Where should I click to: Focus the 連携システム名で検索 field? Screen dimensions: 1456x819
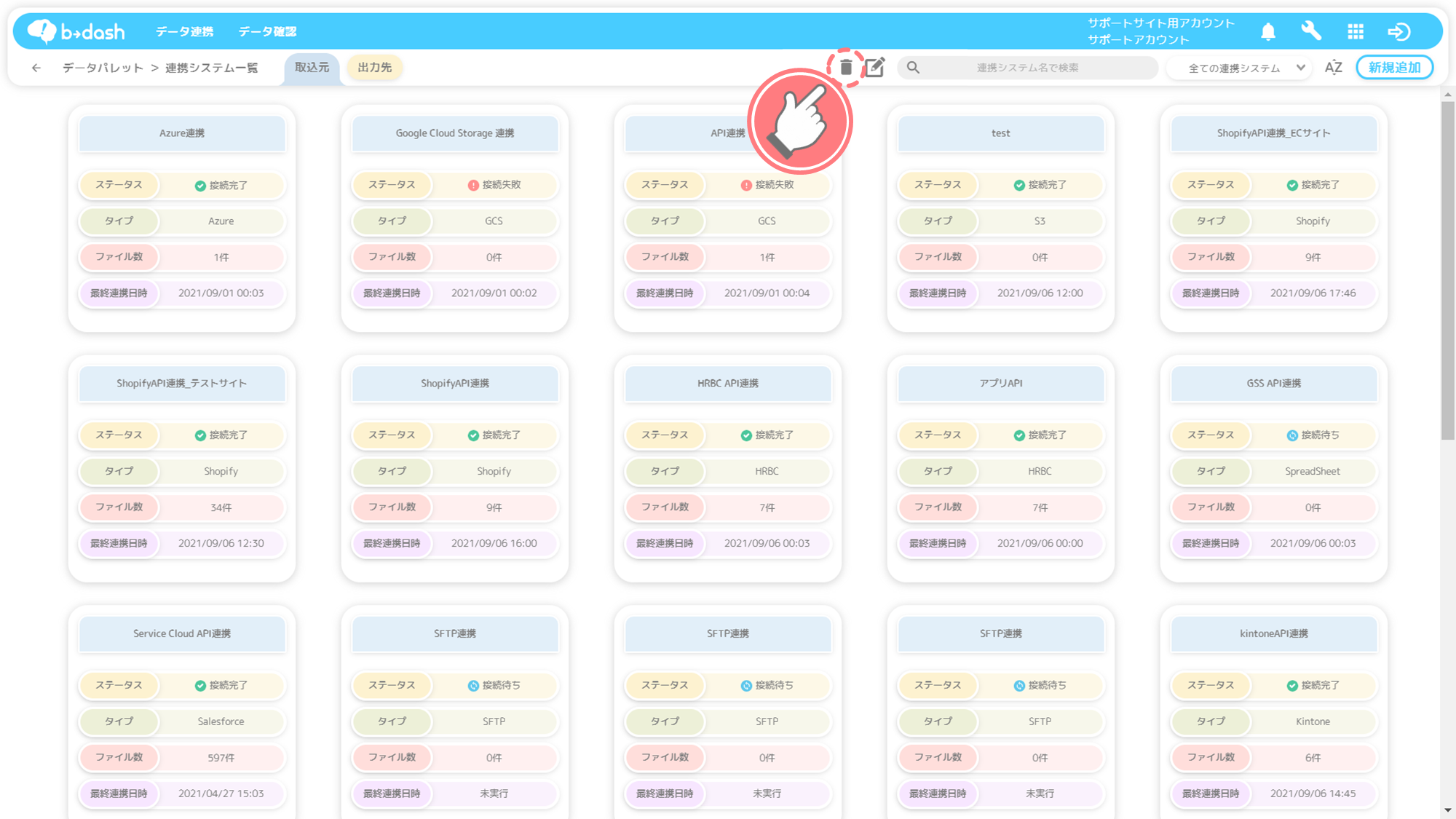pos(1027,68)
